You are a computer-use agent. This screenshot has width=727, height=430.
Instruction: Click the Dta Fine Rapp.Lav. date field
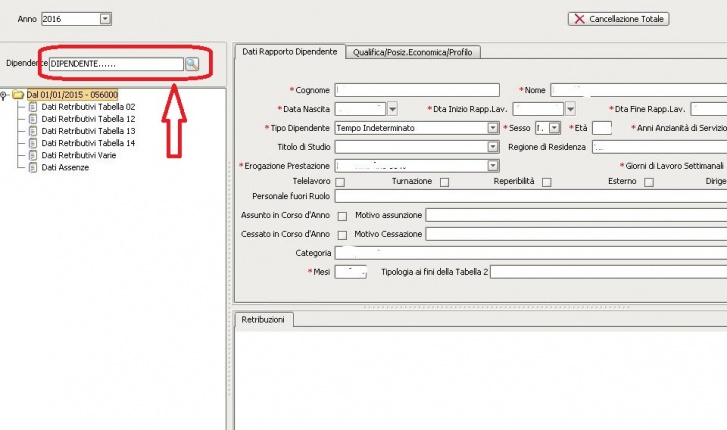(709, 109)
